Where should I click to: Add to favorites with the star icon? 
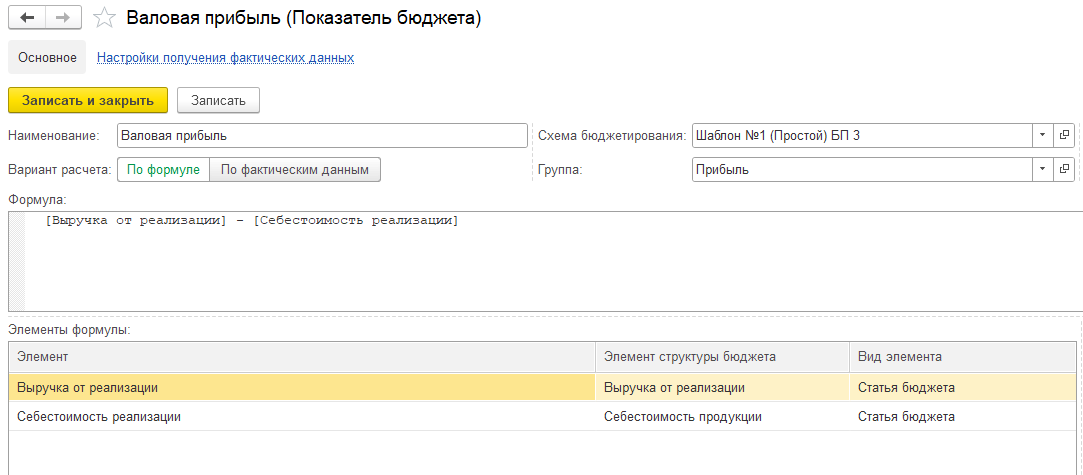point(104,18)
